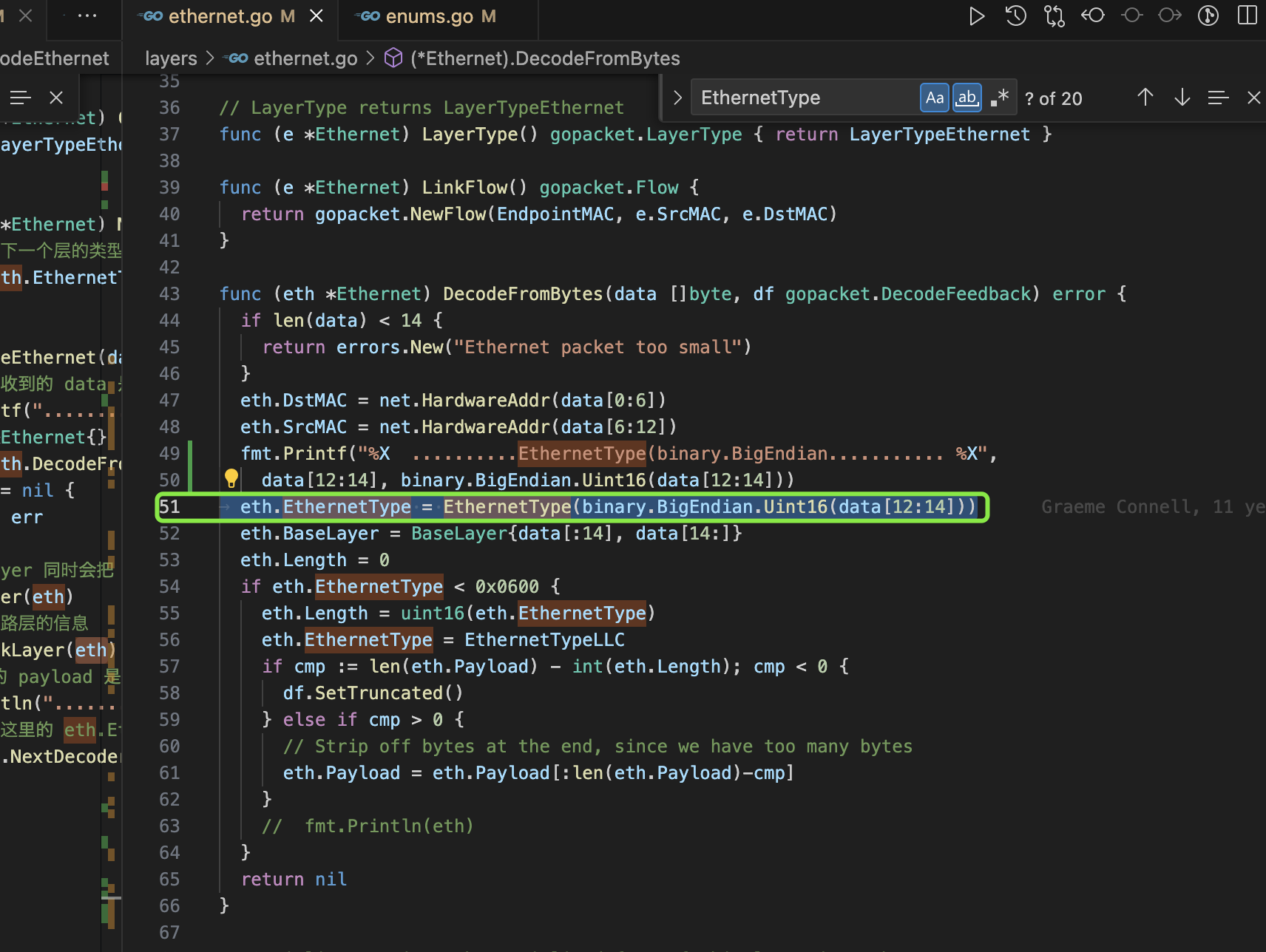Click line number 51 in gutter
Screen dimensions: 1266x952
[x=170, y=507]
